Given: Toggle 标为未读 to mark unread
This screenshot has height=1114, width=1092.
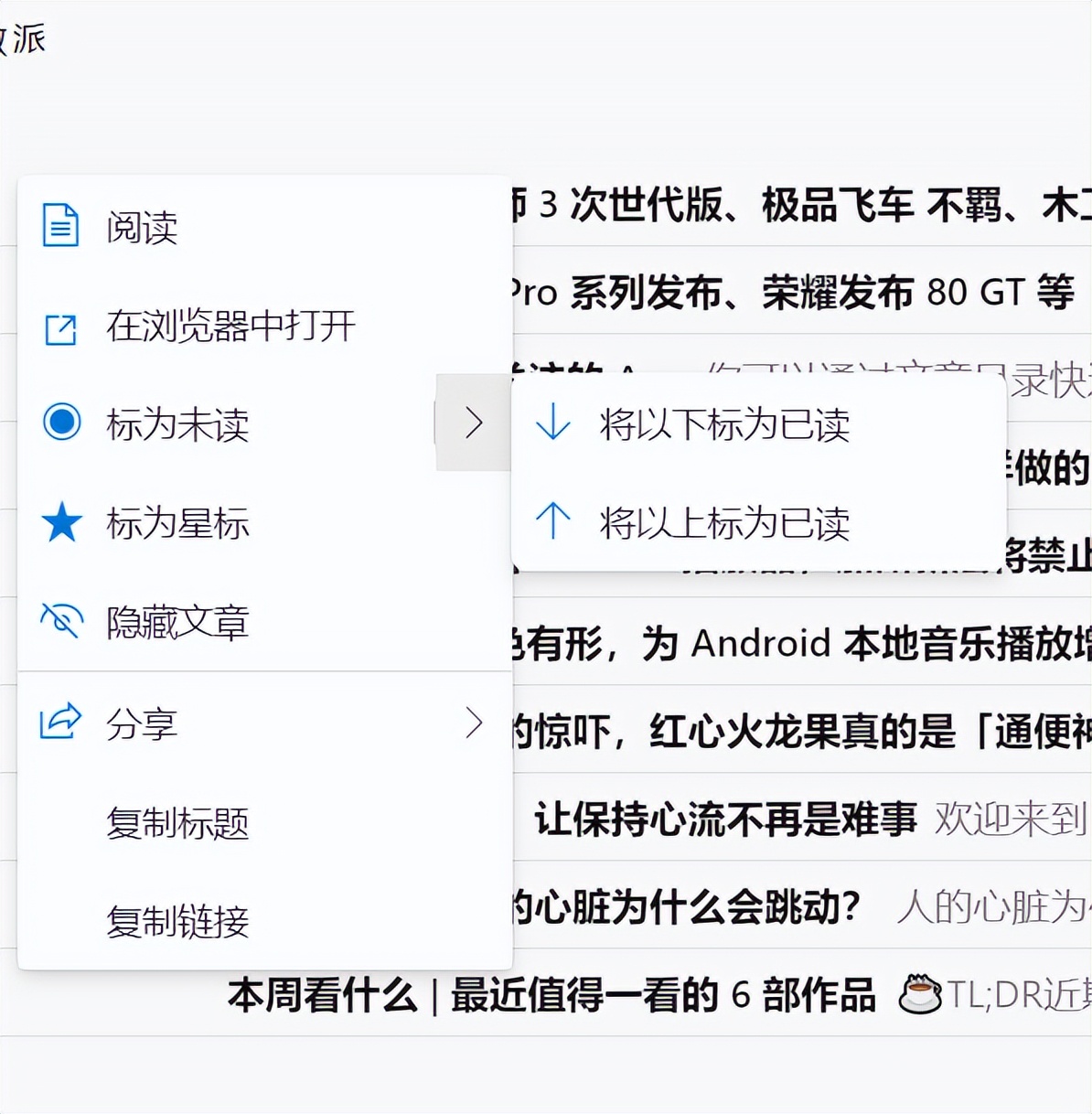Looking at the screenshot, I should [x=178, y=423].
